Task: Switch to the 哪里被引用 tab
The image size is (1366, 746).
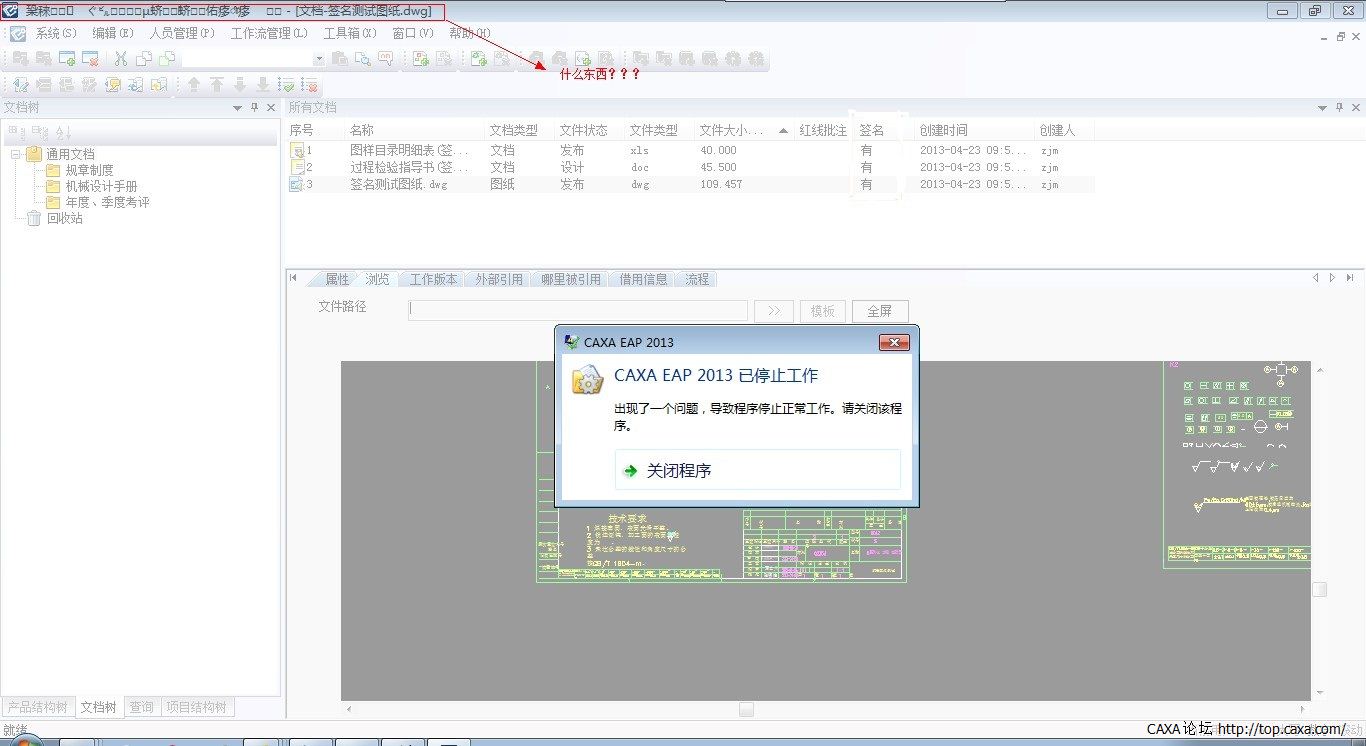Action: pyautogui.click(x=571, y=279)
